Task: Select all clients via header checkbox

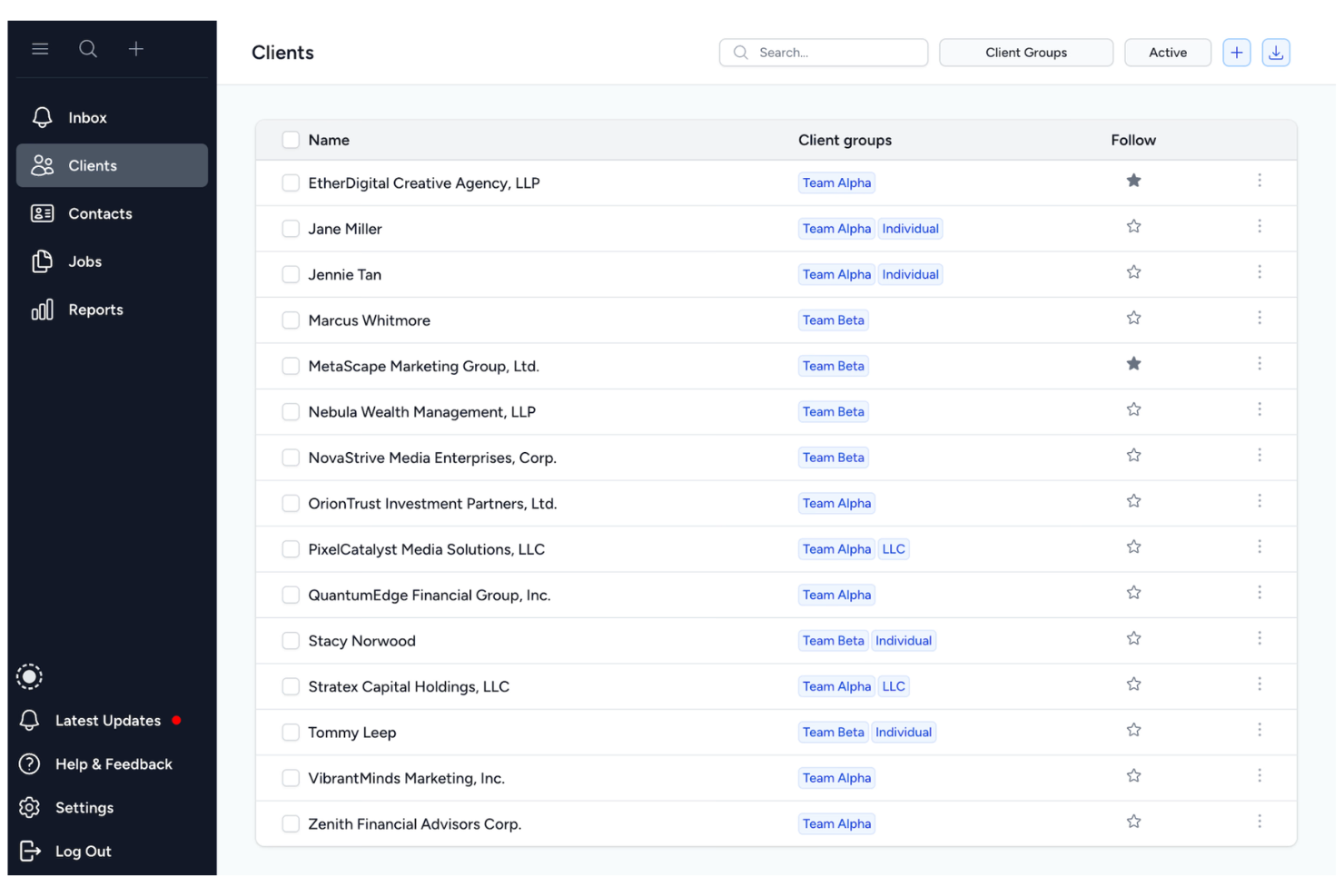Action: click(x=291, y=140)
